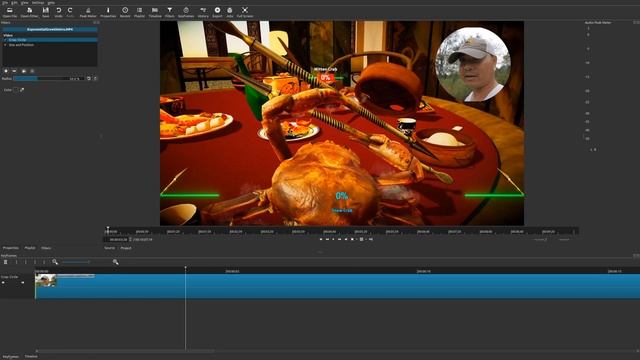Open the Jobs panel

pos(230,12)
